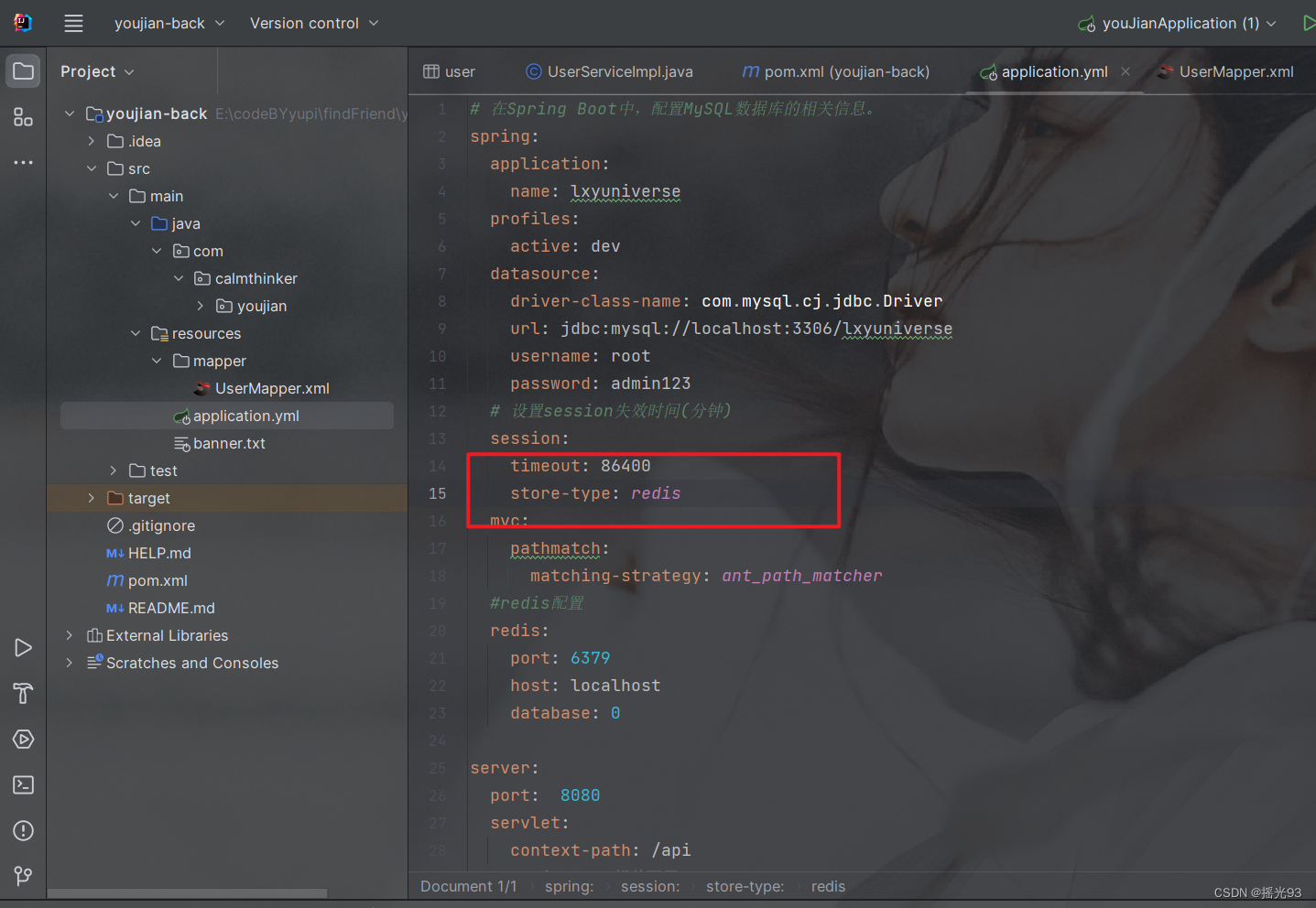Open the Build hammer tool window
The image size is (1316, 908).
click(23, 694)
